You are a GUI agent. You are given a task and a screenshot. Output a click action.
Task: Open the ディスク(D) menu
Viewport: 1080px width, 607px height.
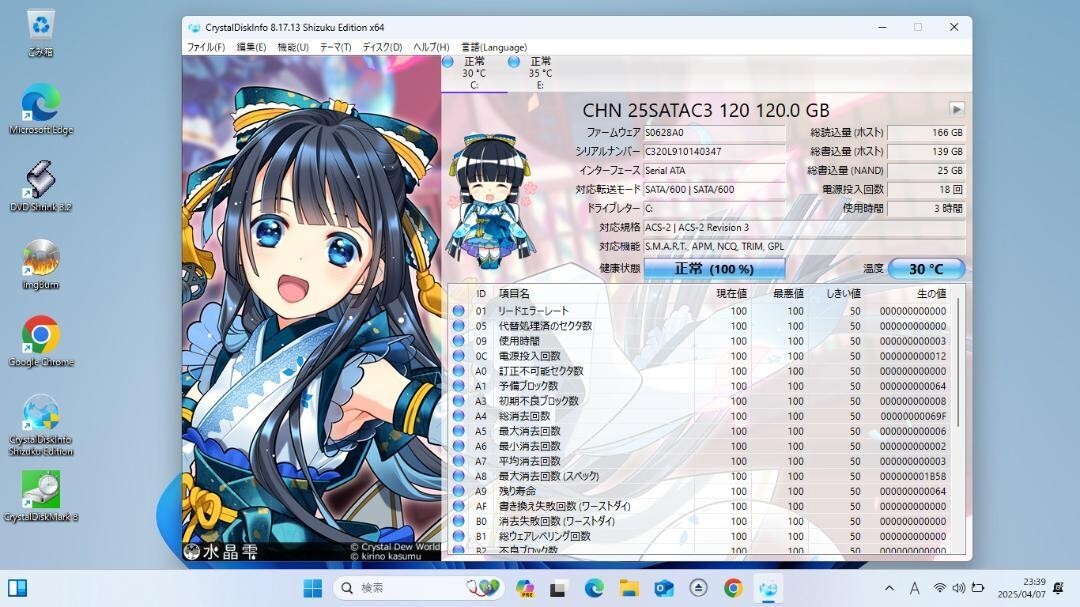[382, 47]
